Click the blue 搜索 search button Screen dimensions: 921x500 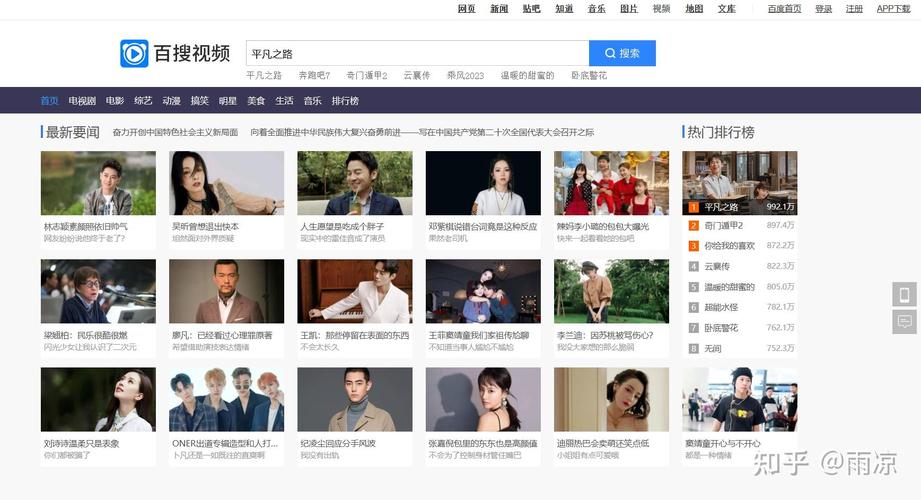(622, 53)
